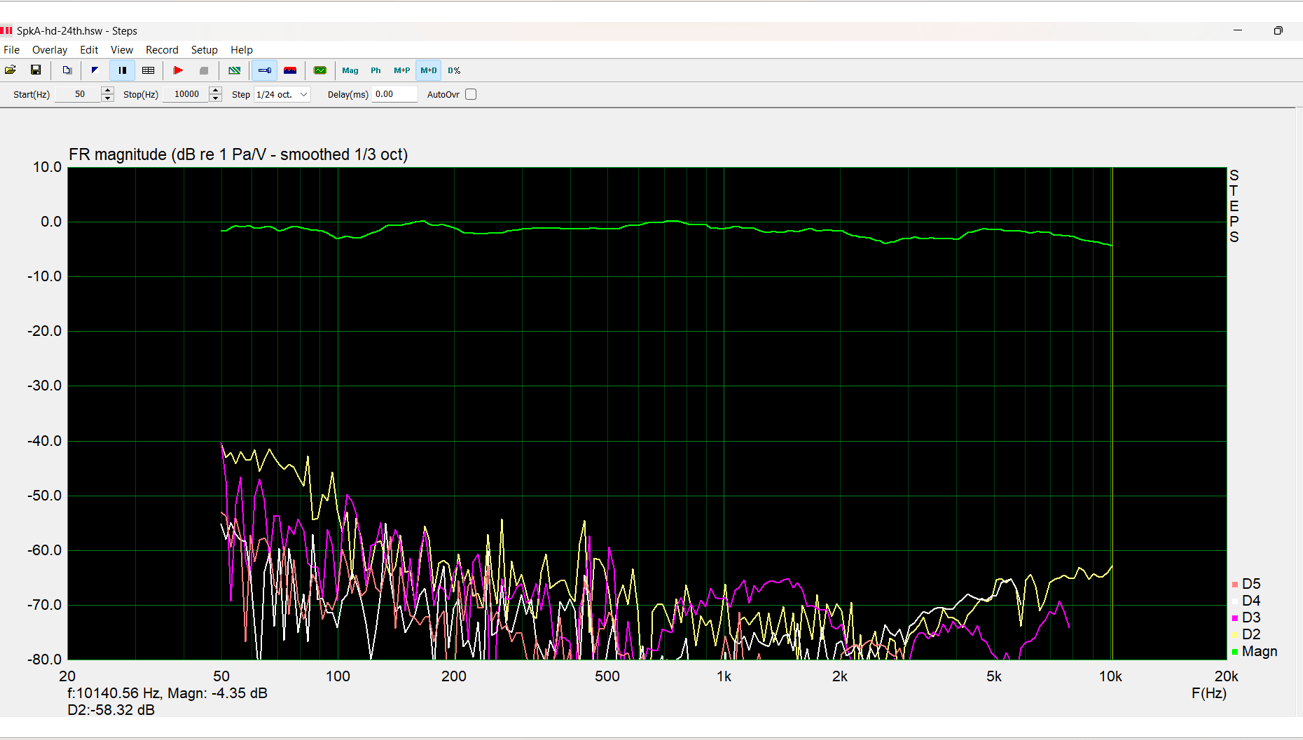Click the D3 legend color swatch
Screen dimensions: 1303x740
[x=1235, y=619]
